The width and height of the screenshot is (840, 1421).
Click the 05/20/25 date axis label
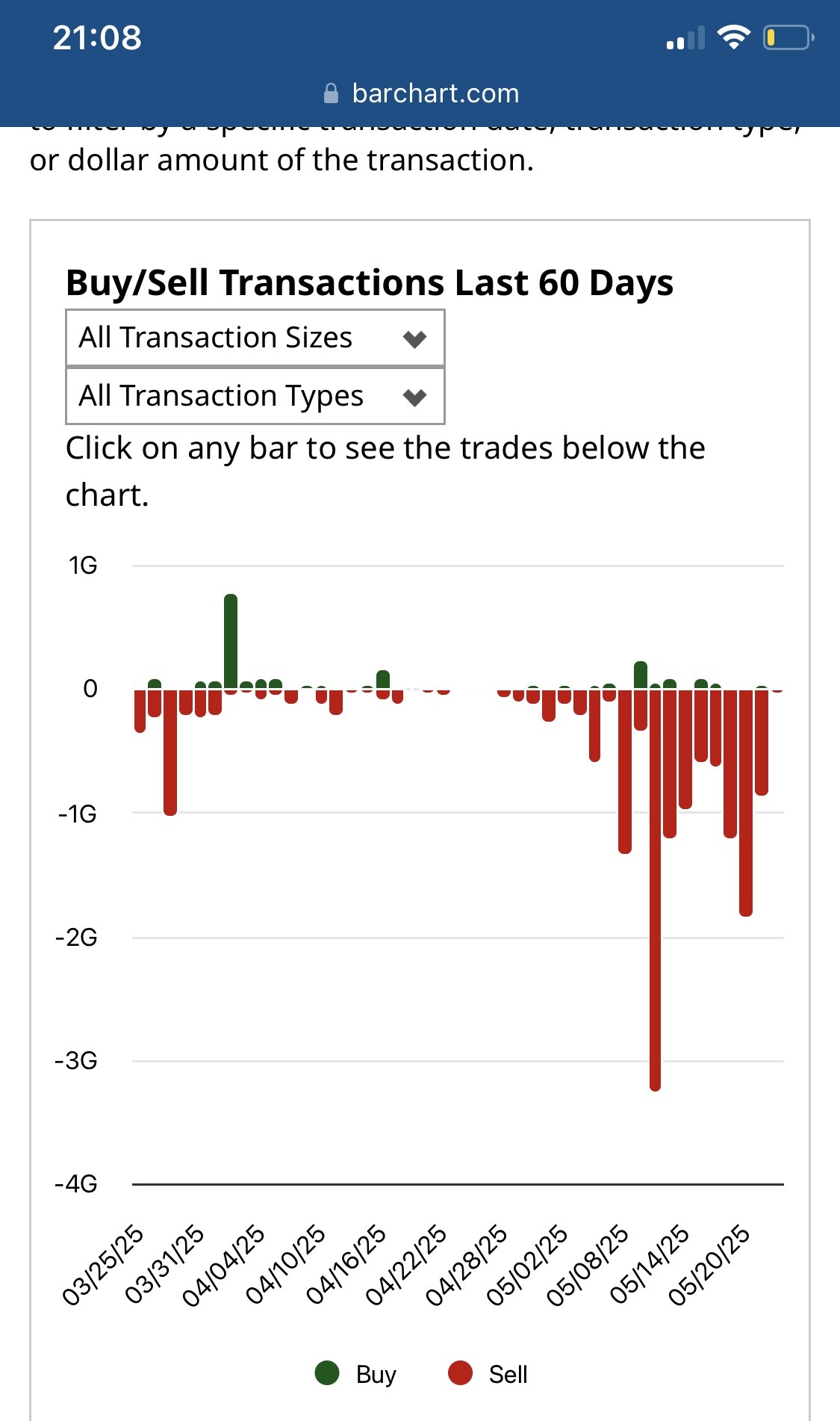click(709, 1265)
